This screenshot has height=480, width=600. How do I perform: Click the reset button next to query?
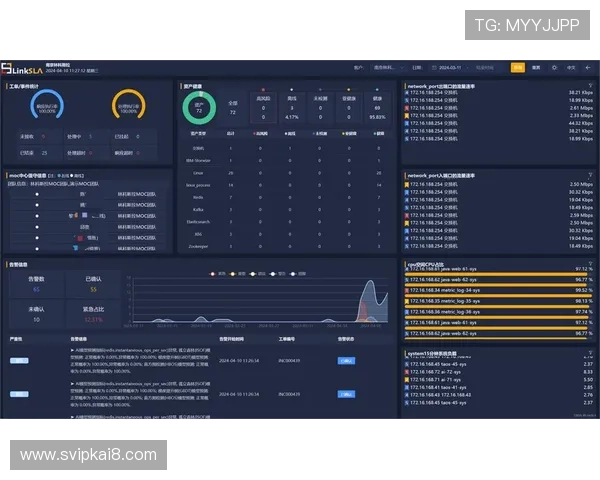(536, 68)
